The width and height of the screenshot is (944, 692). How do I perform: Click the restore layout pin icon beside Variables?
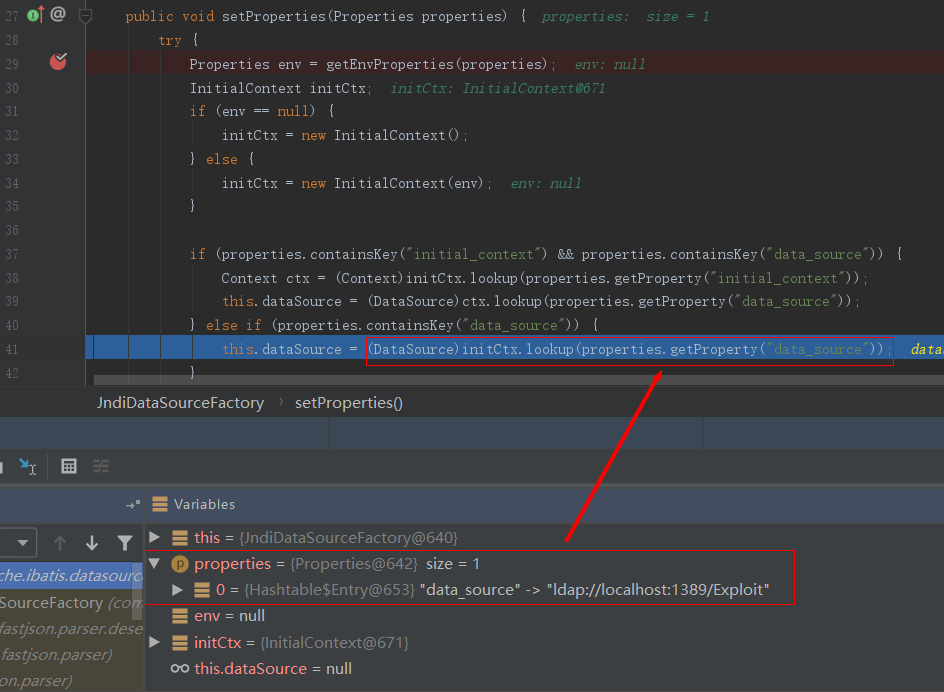(x=133, y=505)
